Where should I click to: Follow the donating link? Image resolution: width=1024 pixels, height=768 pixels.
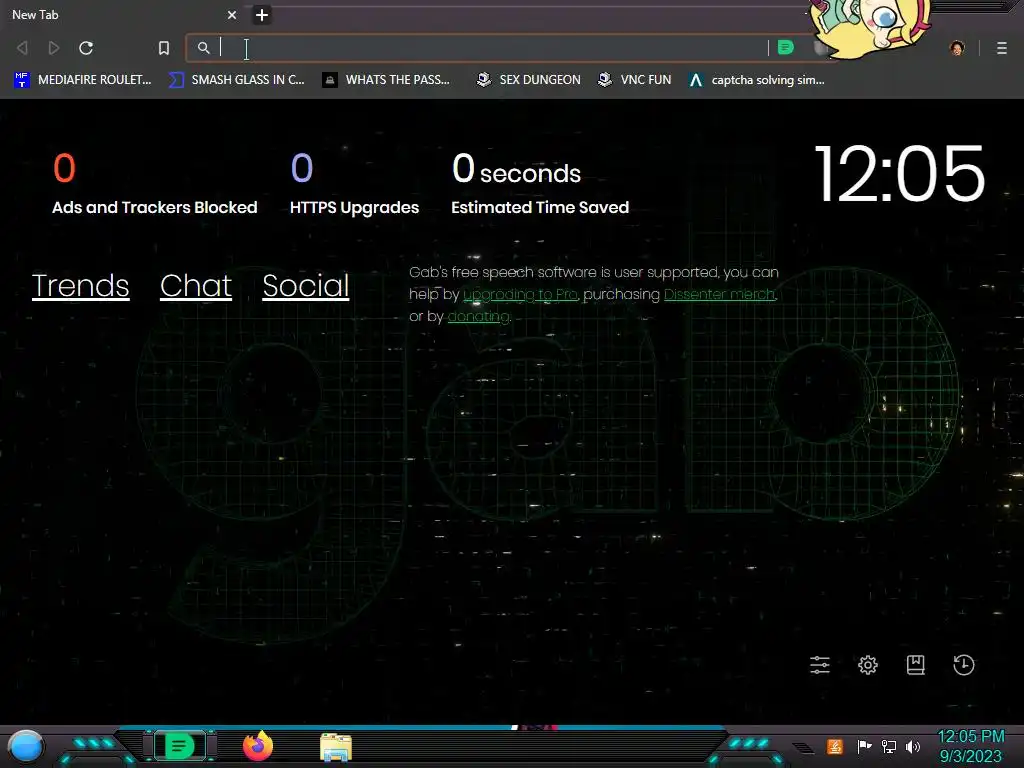point(479,317)
